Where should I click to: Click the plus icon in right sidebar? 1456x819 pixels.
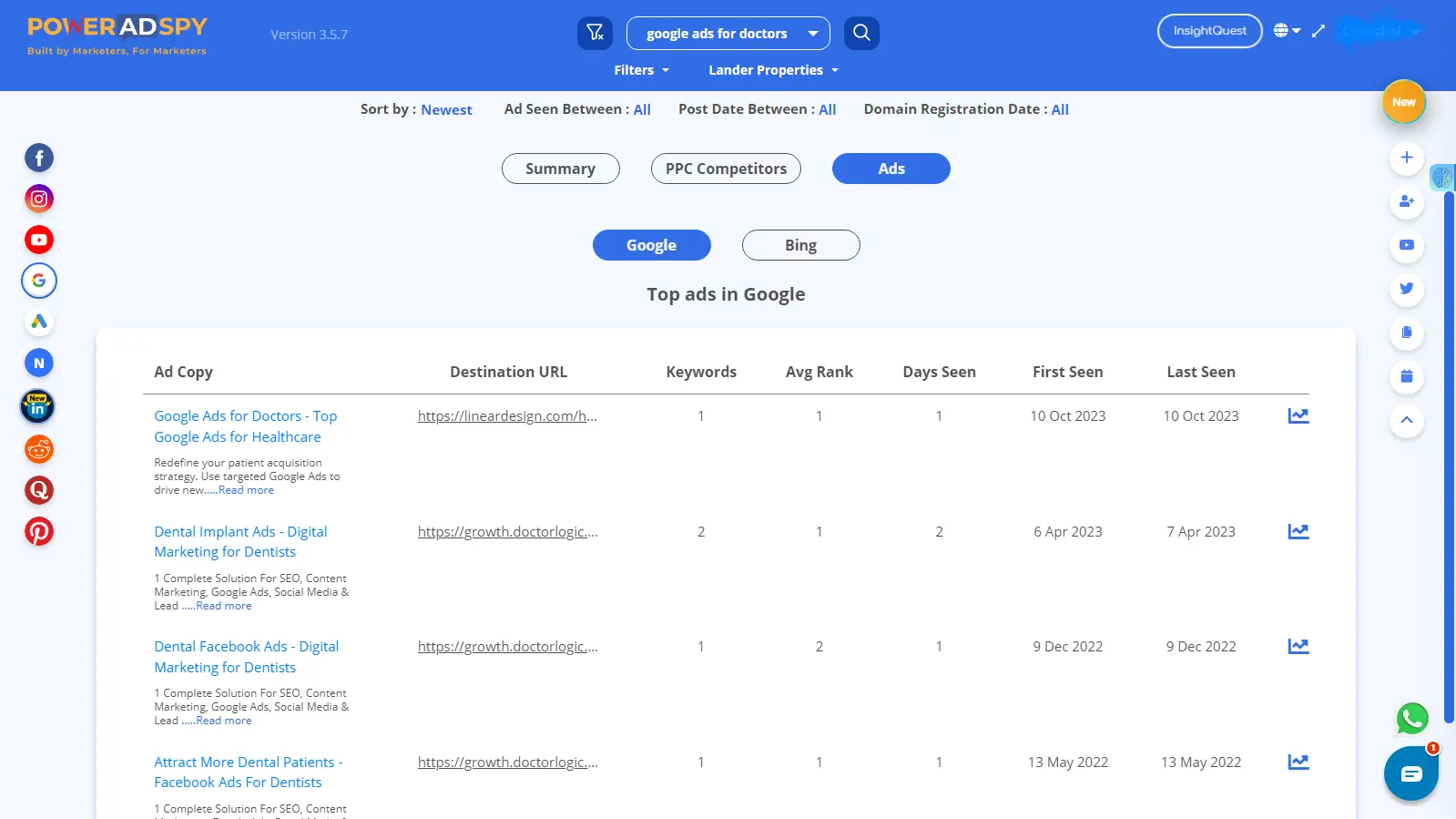1407,158
